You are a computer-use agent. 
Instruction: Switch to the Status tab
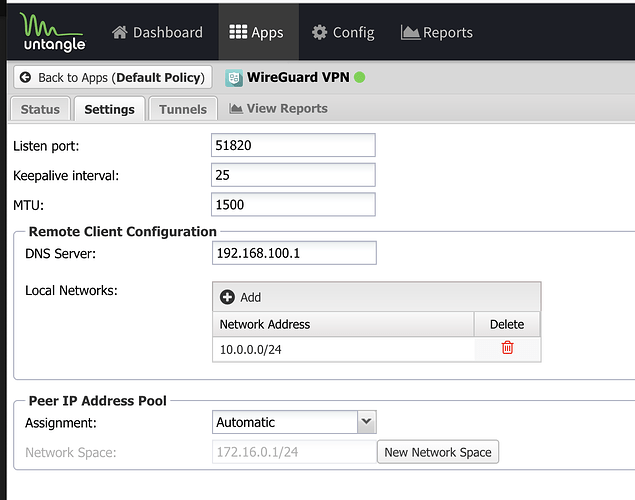point(40,109)
